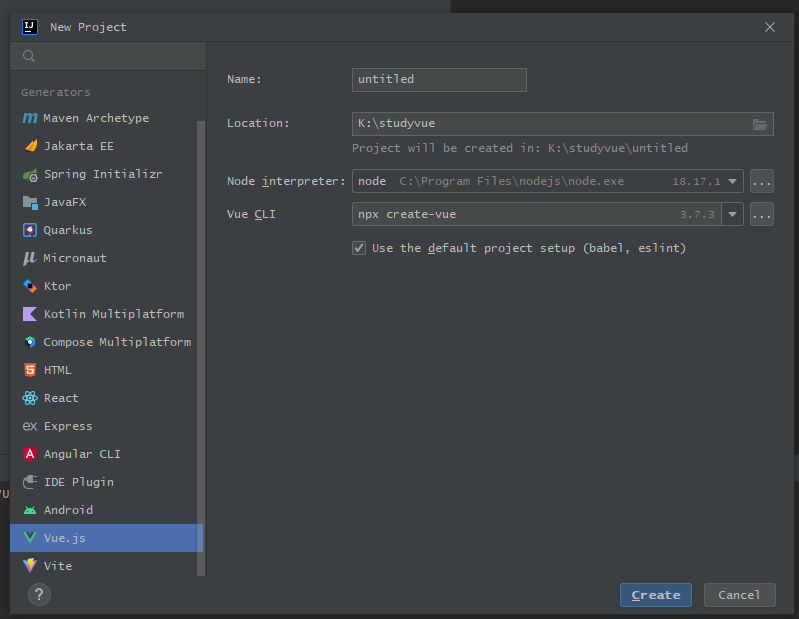Screen dimensions: 799x619
Task: Click the 'Name:' label
Action: pos(244,79)
